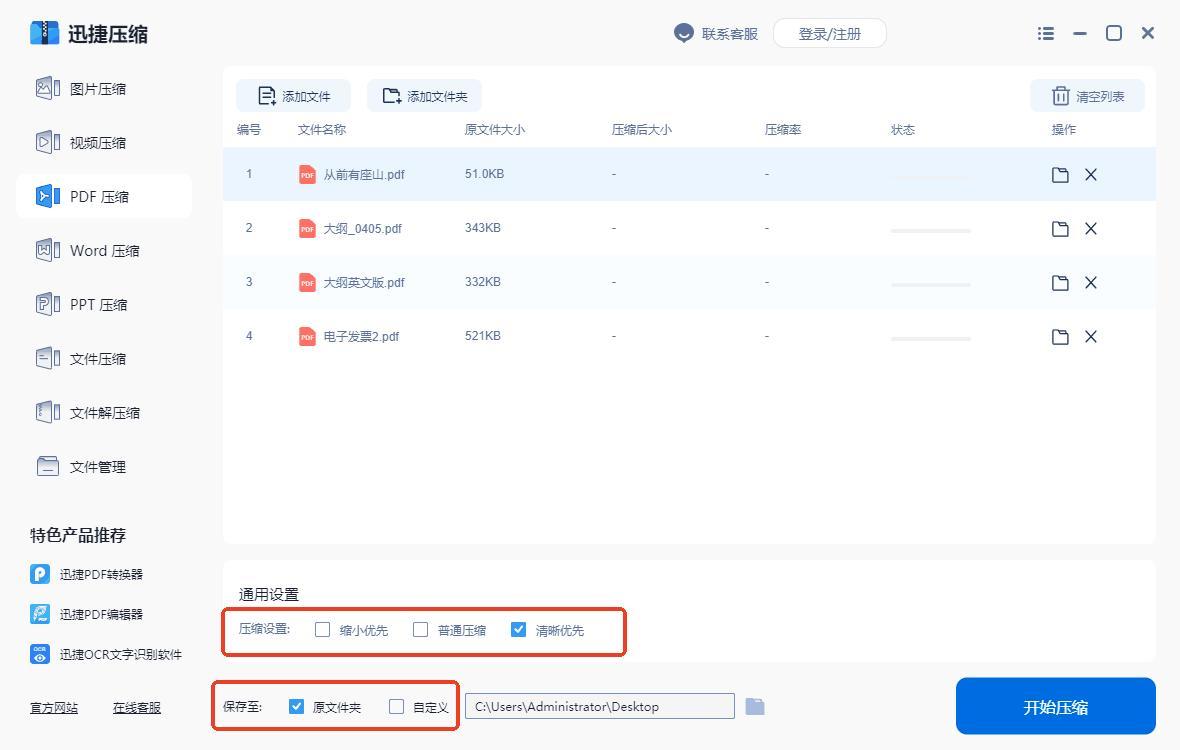Select file name 大纲_0405.pdf
The height and width of the screenshot is (750, 1180).
pos(363,229)
